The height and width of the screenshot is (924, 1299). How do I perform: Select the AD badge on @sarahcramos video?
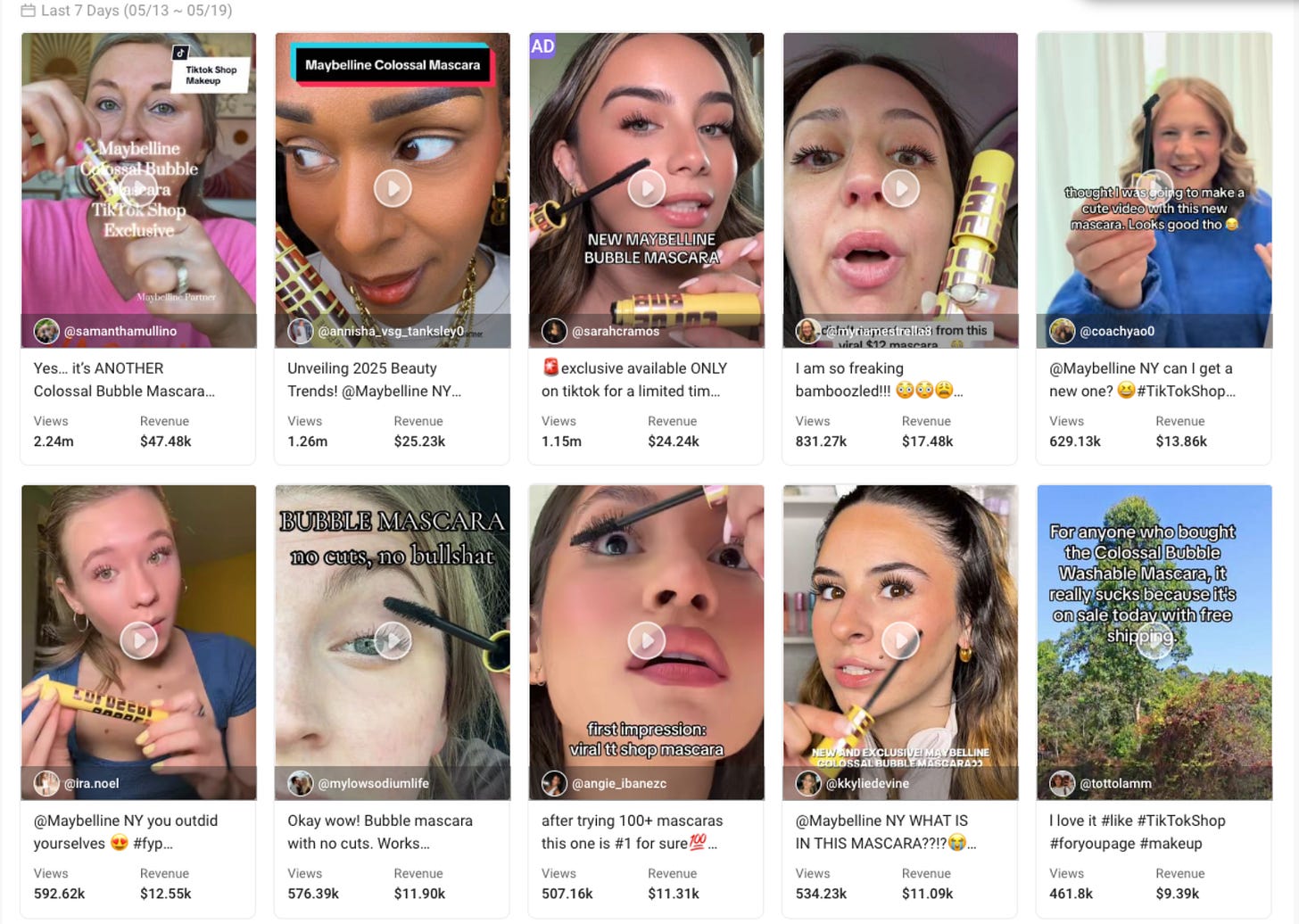click(542, 46)
